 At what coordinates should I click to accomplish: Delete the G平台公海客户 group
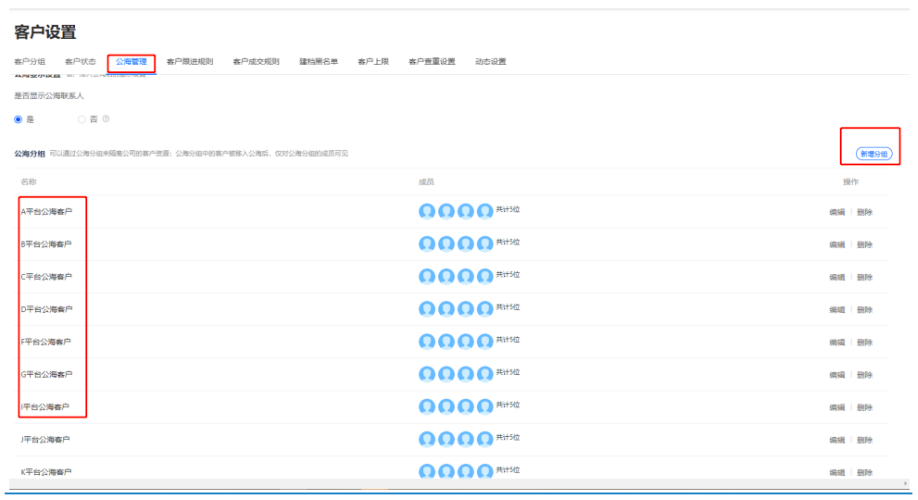point(865,375)
